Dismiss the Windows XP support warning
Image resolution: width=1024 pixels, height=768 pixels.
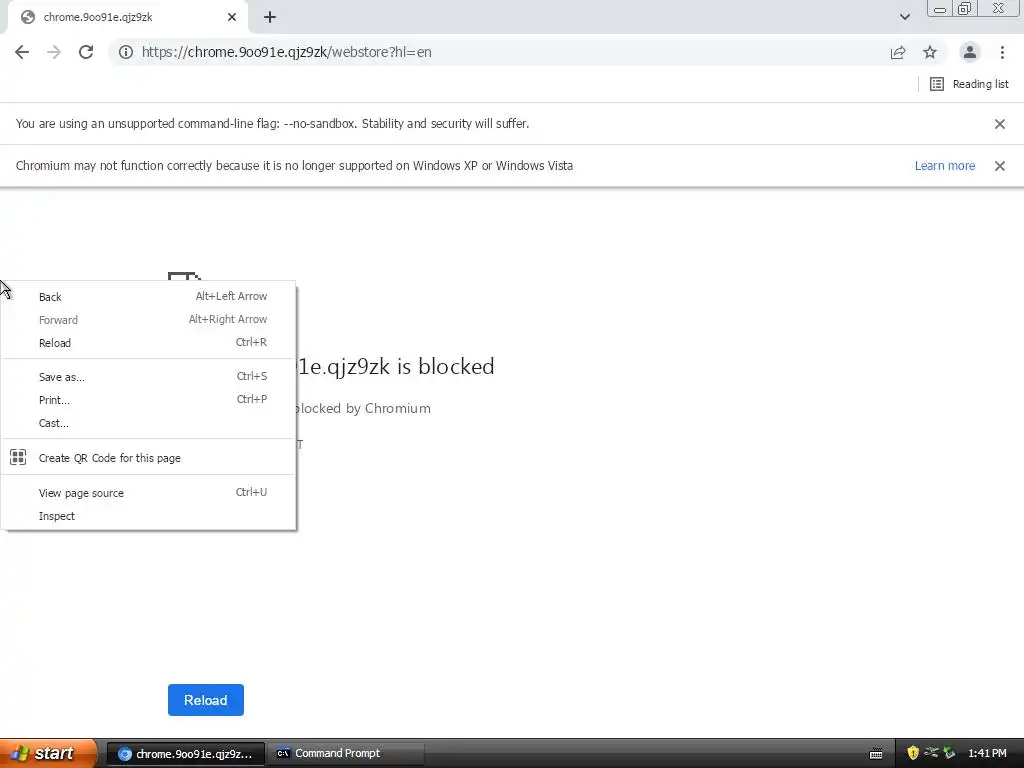pos(999,166)
